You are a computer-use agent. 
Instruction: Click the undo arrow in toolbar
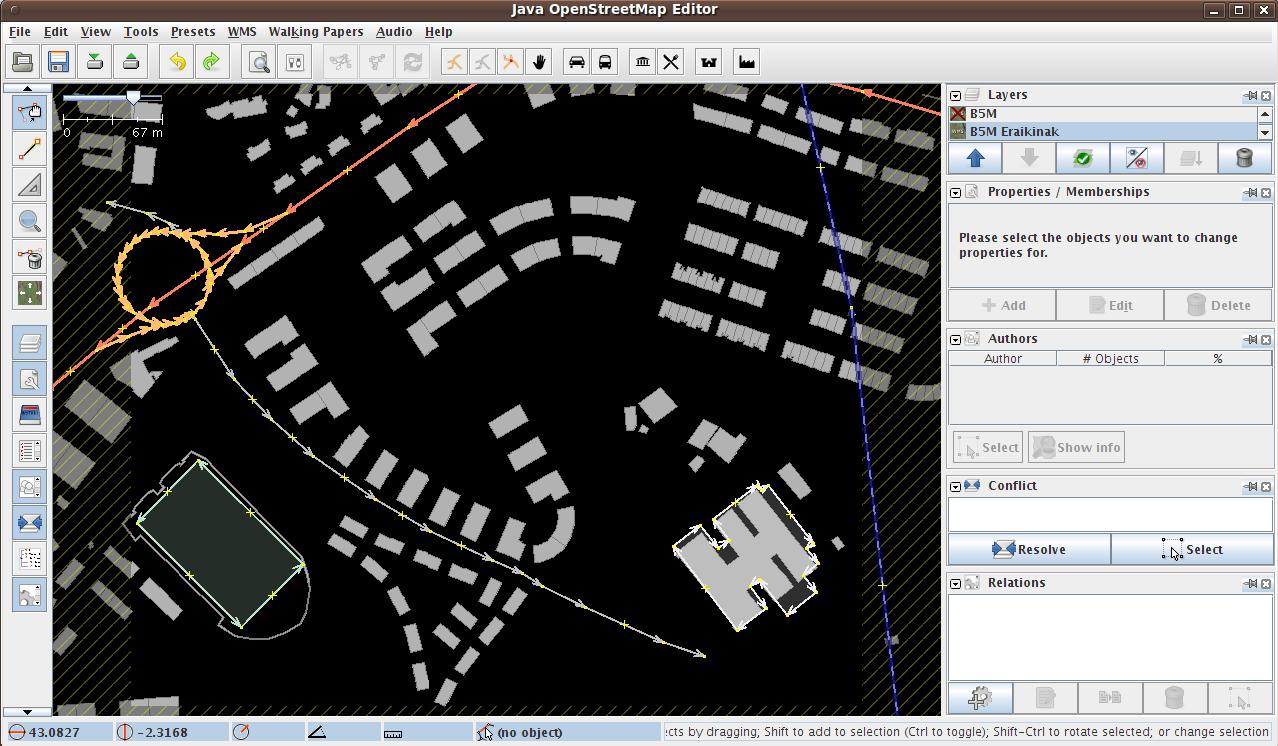[177, 62]
